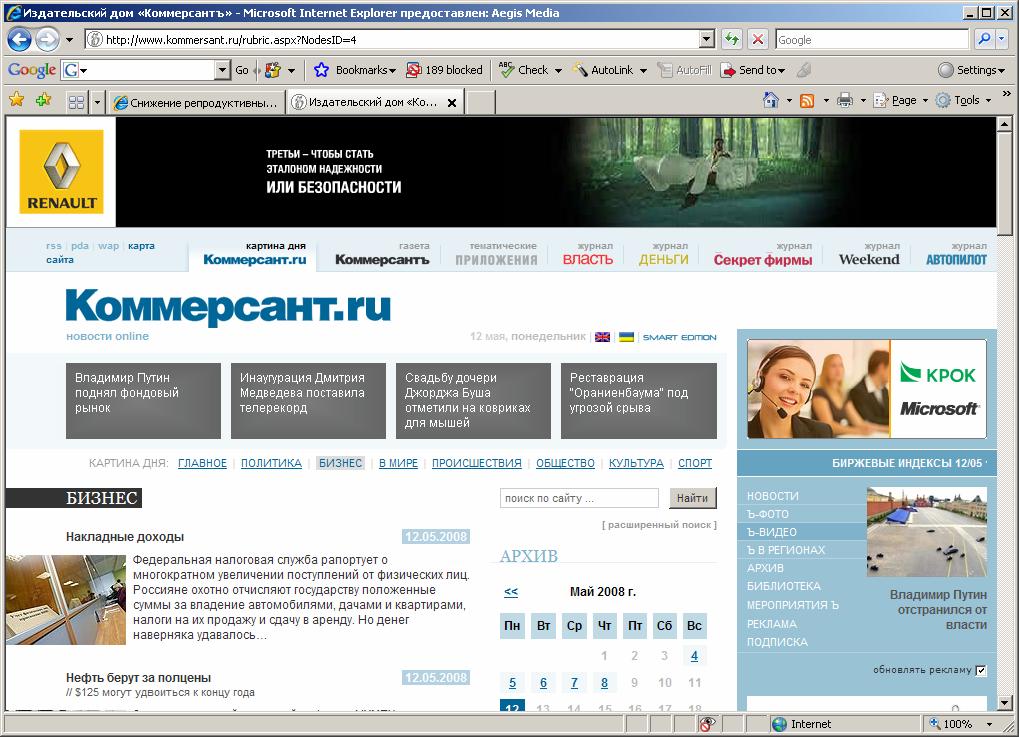Run the spelling Check button
This screenshot has height=737, width=1019.
pos(524,70)
